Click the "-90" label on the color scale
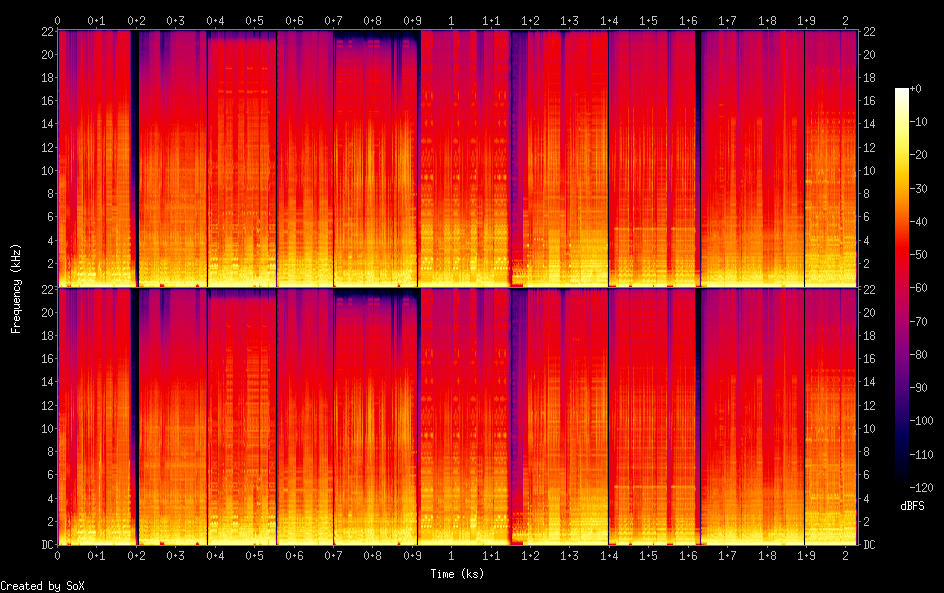 click(918, 388)
